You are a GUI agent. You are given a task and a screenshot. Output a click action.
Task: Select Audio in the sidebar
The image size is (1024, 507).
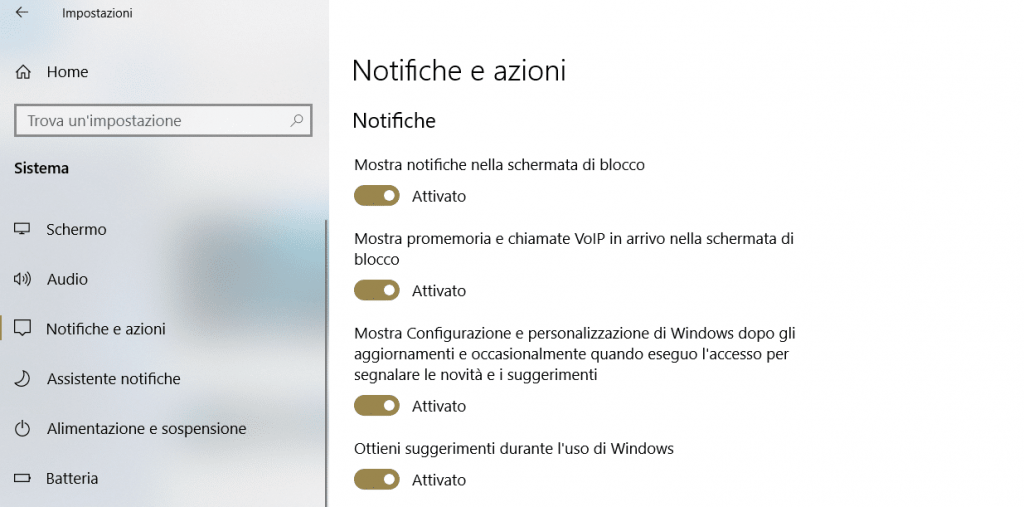pos(67,279)
